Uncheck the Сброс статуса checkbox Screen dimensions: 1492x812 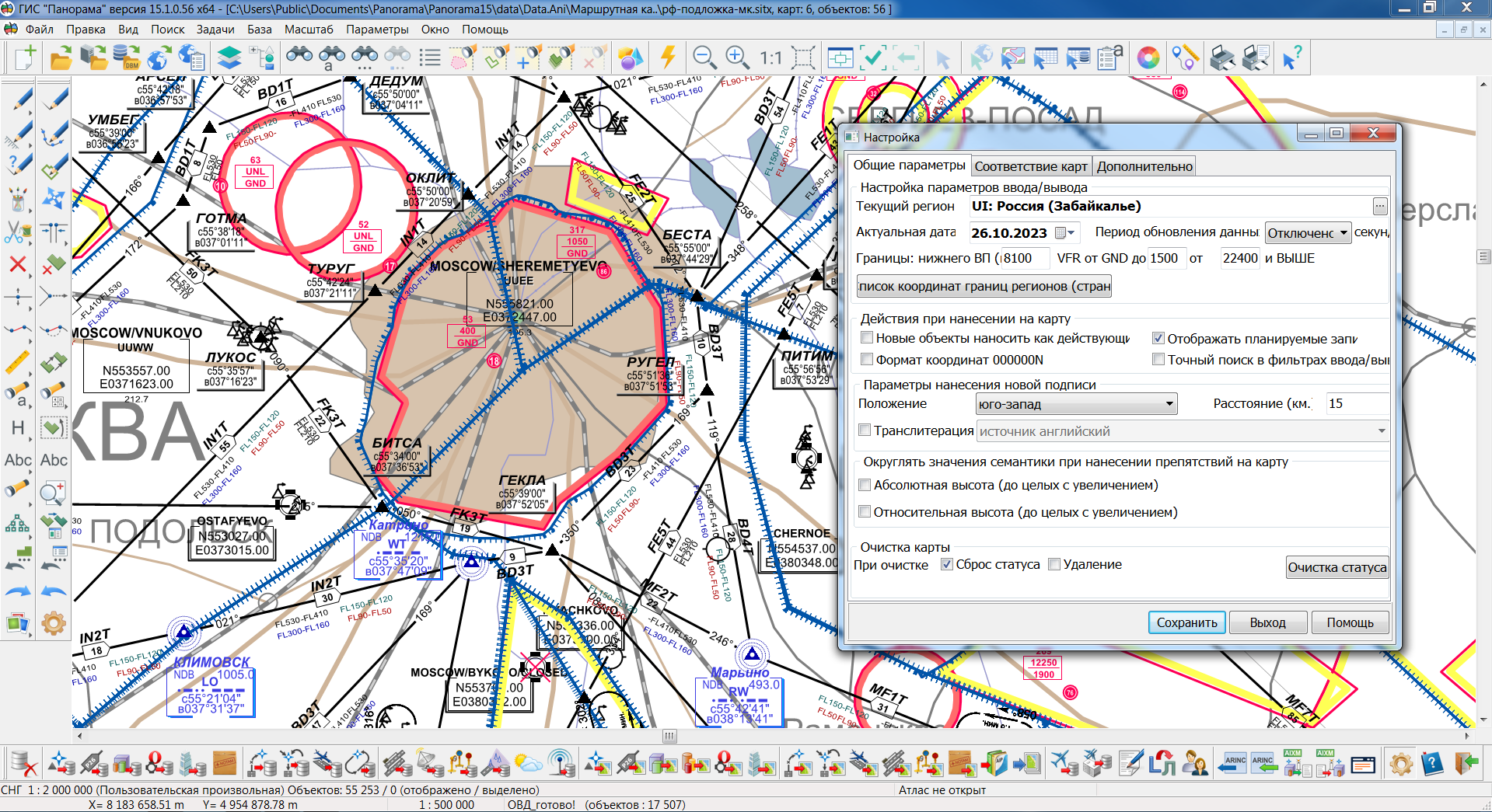point(947,564)
